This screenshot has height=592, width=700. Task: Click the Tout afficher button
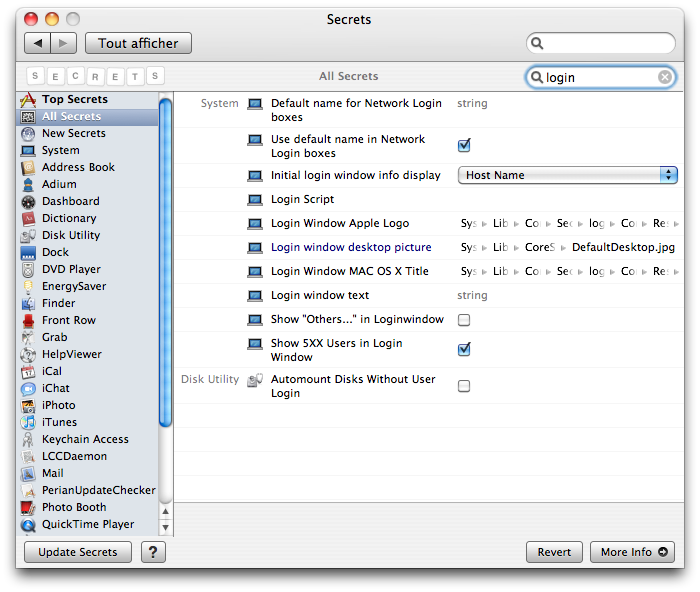coord(138,43)
